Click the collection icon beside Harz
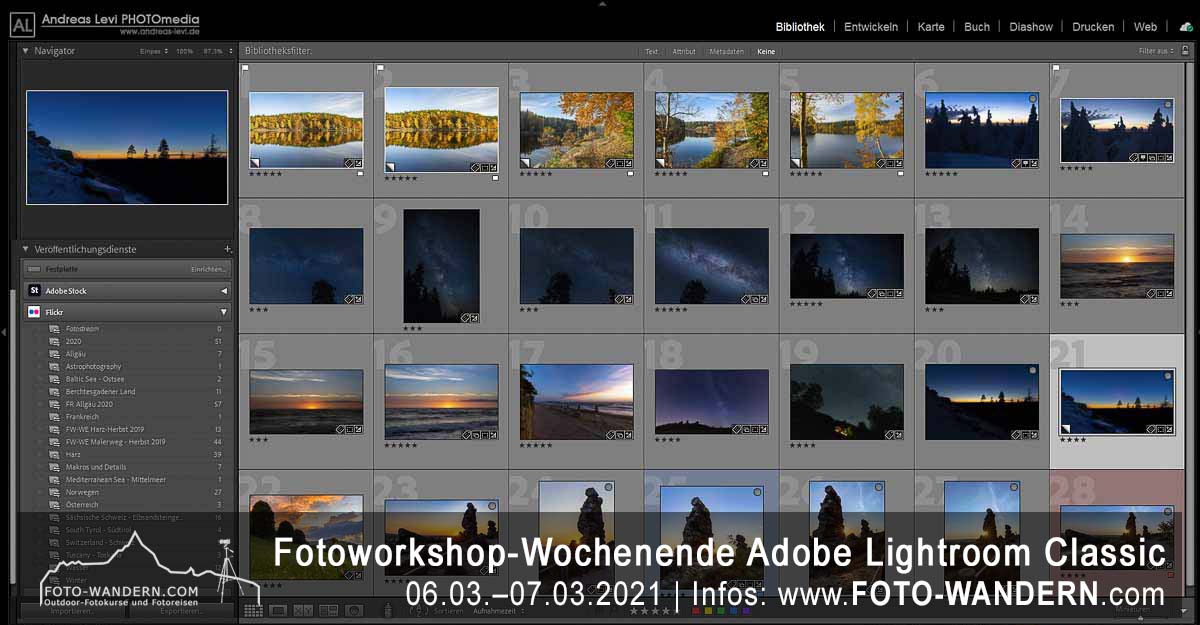 (55, 454)
